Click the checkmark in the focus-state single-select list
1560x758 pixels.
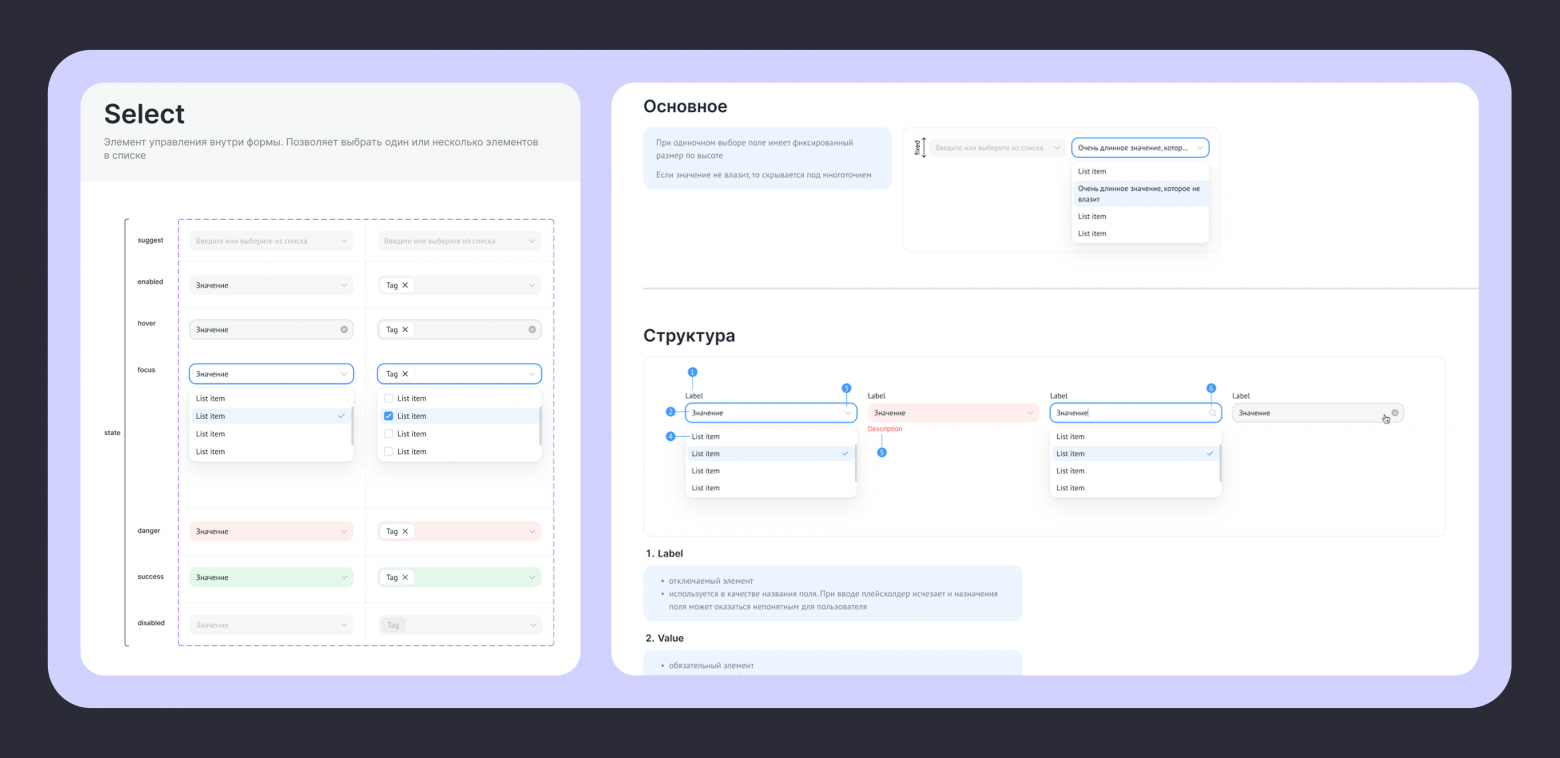pyautogui.click(x=342, y=416)
